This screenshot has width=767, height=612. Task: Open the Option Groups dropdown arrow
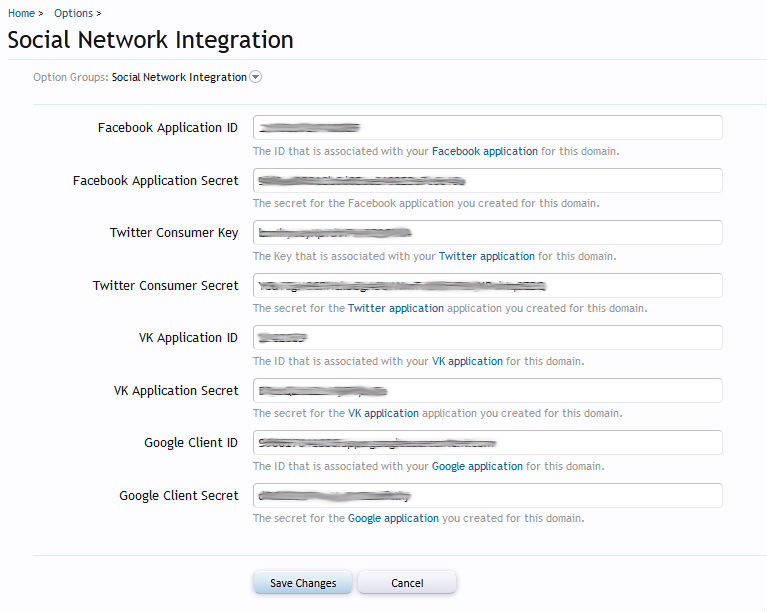(x=256, y=77)
